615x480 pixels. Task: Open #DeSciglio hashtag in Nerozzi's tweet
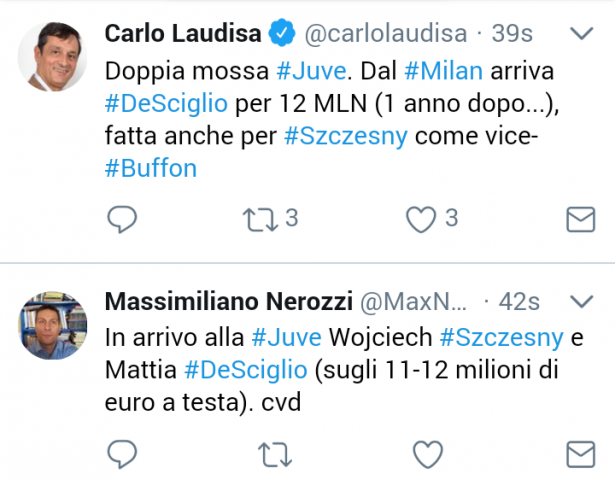click(245, 370)
